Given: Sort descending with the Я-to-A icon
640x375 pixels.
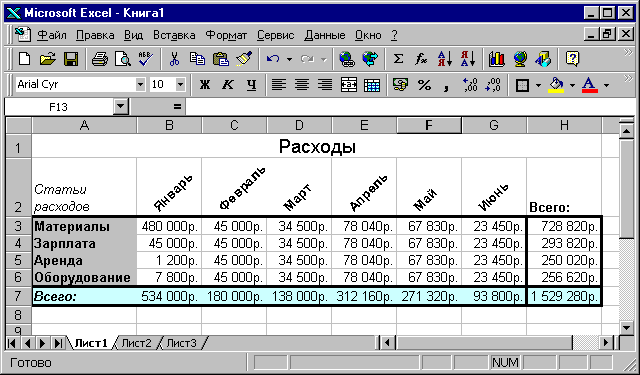Looking at the screenshot, I should point(468,59).
